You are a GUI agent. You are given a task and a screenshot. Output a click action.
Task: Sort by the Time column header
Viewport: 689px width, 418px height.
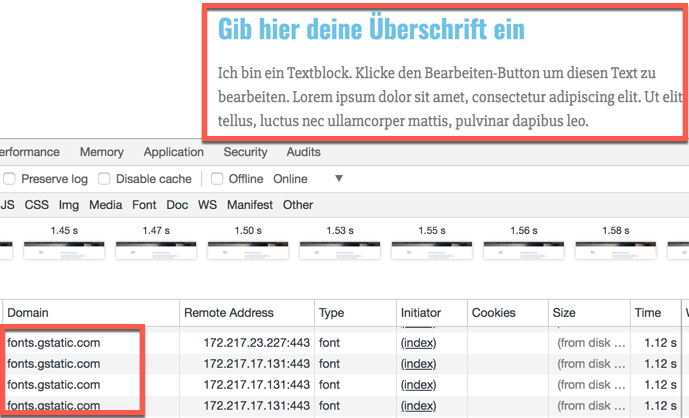click(x=656, y=313)
